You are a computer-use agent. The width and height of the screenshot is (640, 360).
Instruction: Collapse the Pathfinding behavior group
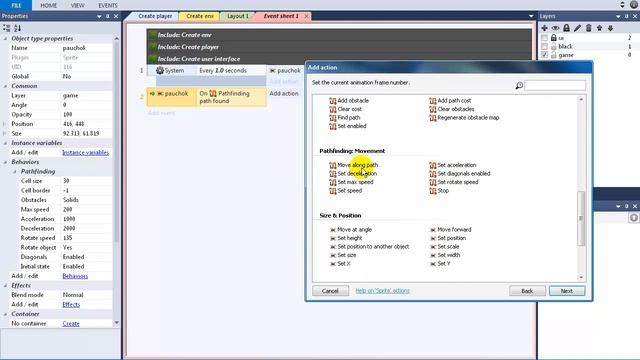pyautogui.click(x=15, y=171)
